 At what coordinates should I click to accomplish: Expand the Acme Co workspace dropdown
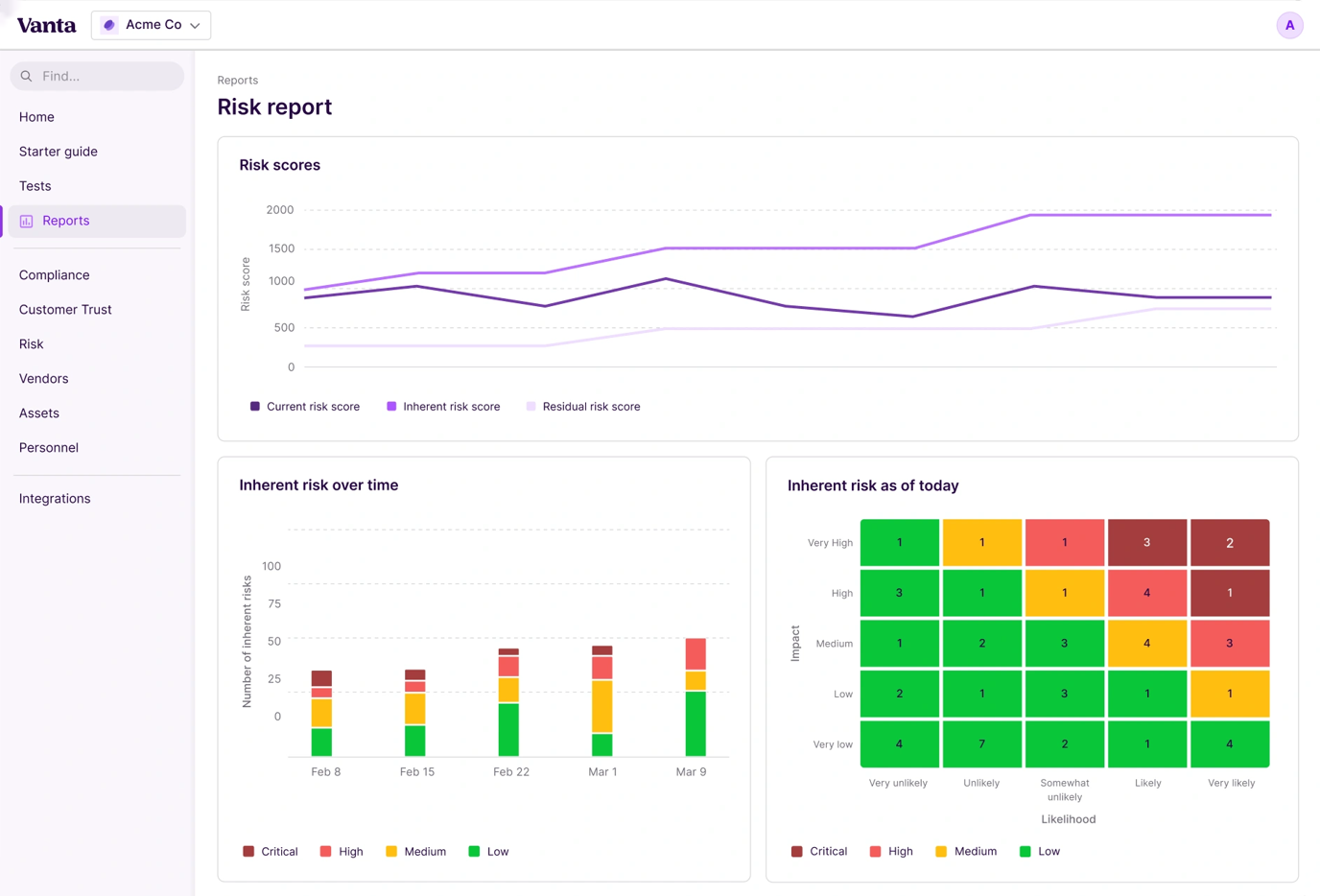click(x=151, y=25)
